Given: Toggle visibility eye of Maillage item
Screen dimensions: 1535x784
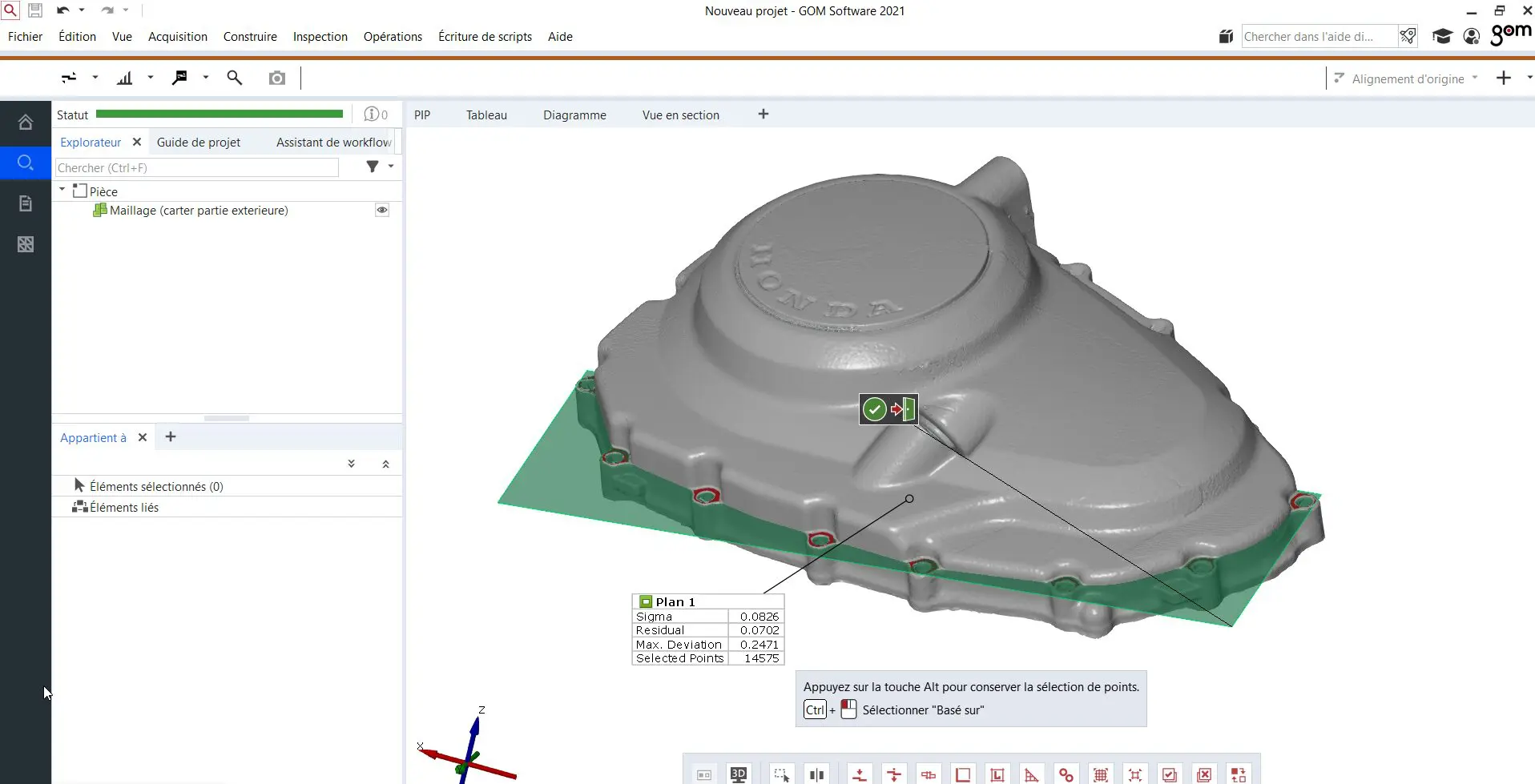Looking at the screenshot, I should click(382, 211).
